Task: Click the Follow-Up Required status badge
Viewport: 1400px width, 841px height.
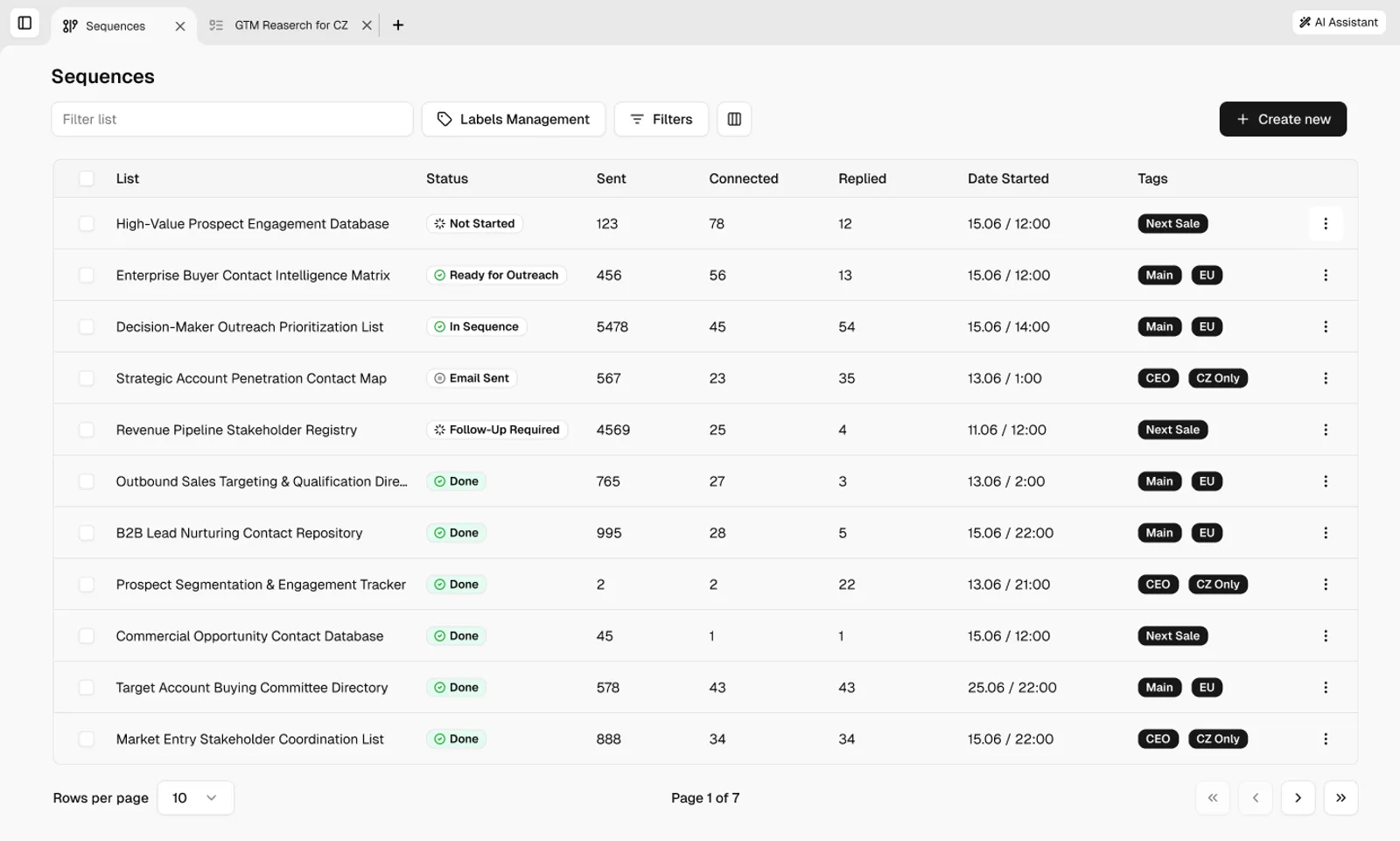Action: coord(497,430)
